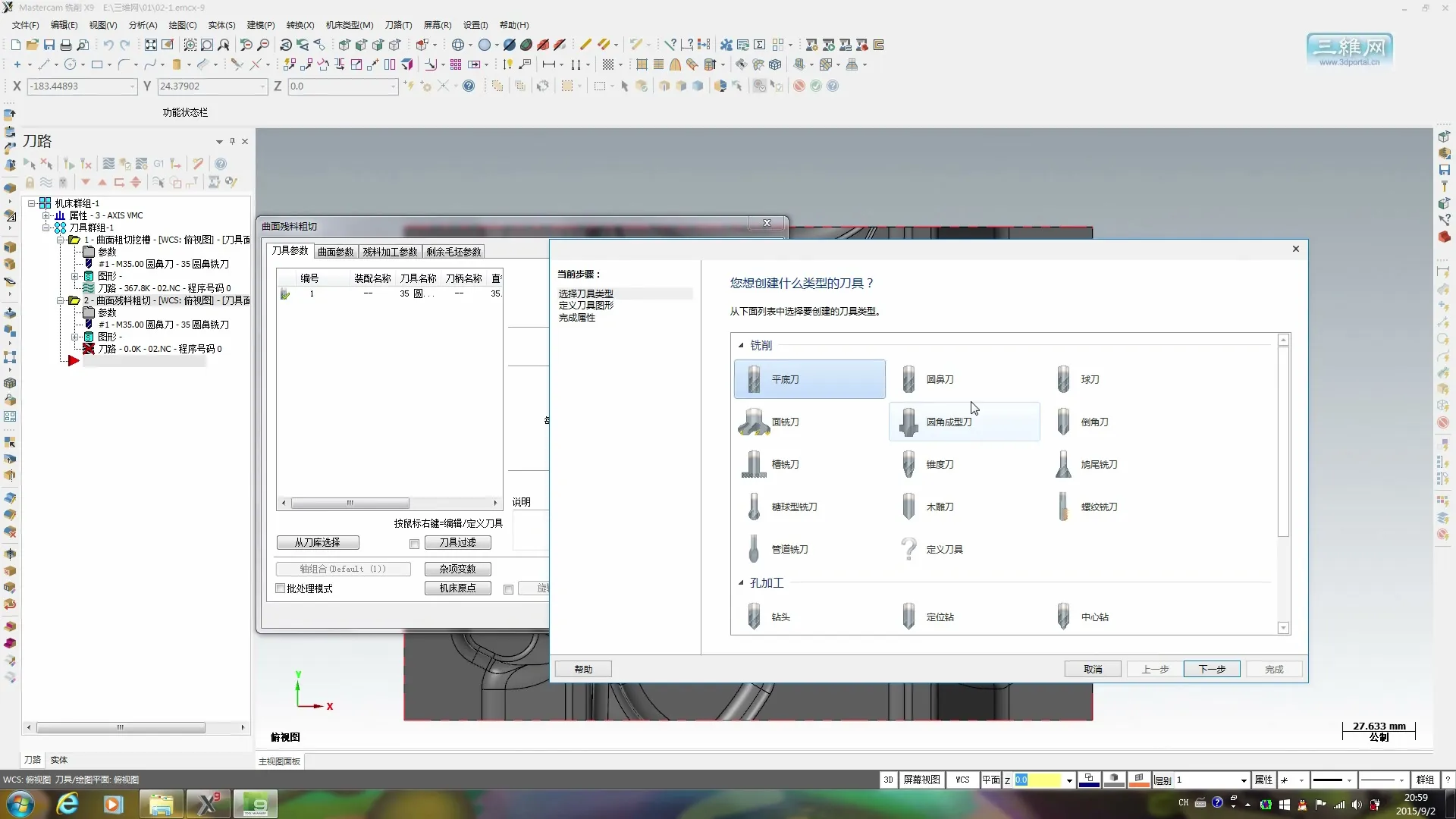Switch to the 曲面参数 tab
Screen dimensions: 1456x819
pos(335,252)
